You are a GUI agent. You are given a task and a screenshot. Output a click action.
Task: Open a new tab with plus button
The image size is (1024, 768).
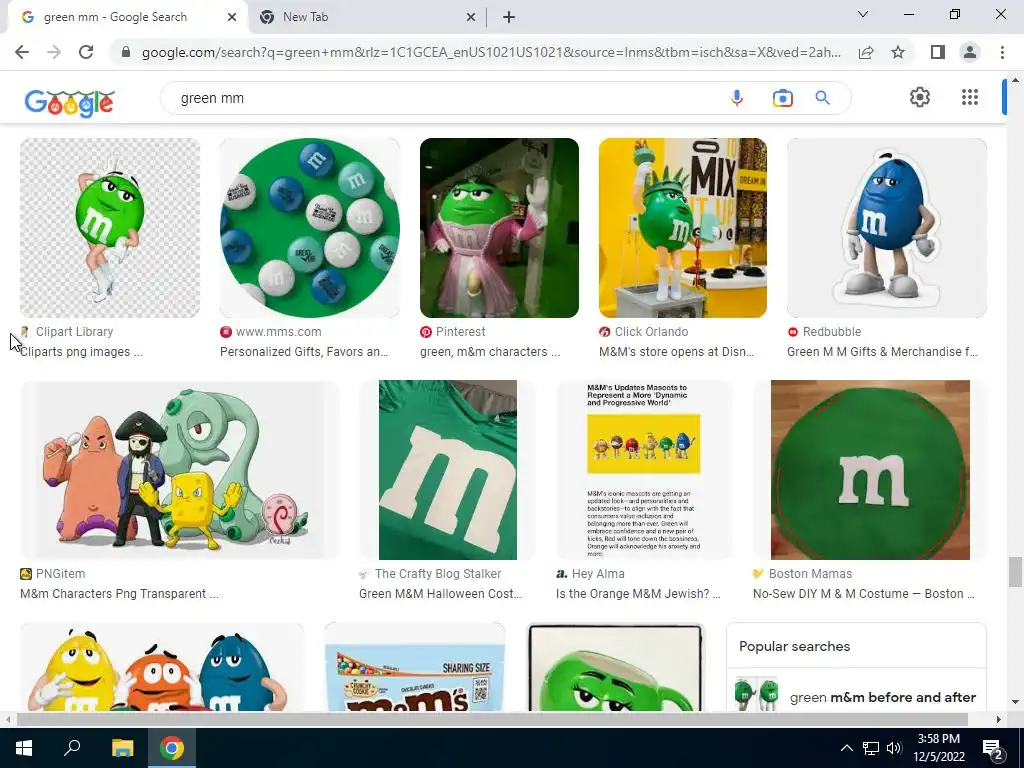509,17
